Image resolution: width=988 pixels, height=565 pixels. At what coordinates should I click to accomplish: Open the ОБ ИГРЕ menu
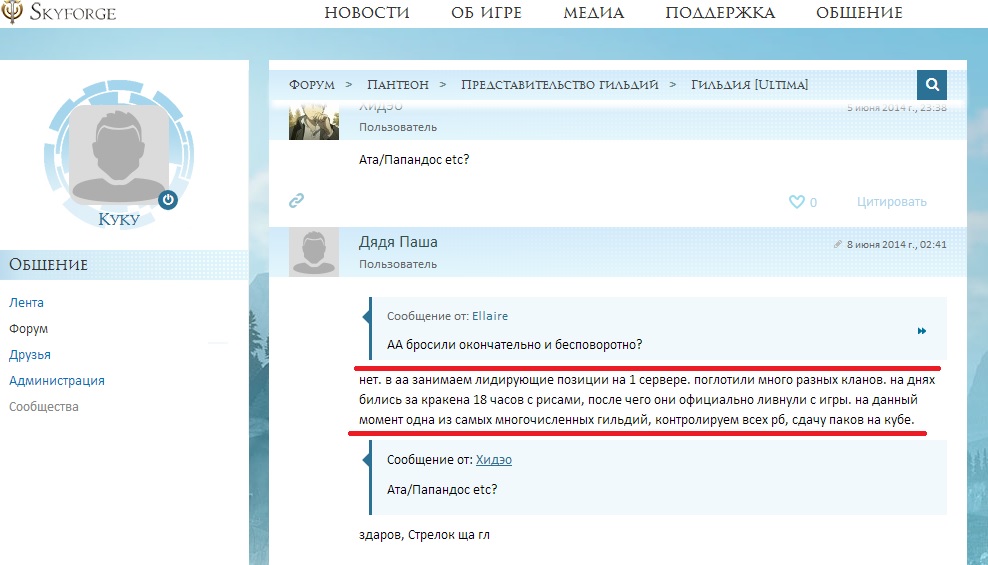pyautogui.click(x=486, y=13)
